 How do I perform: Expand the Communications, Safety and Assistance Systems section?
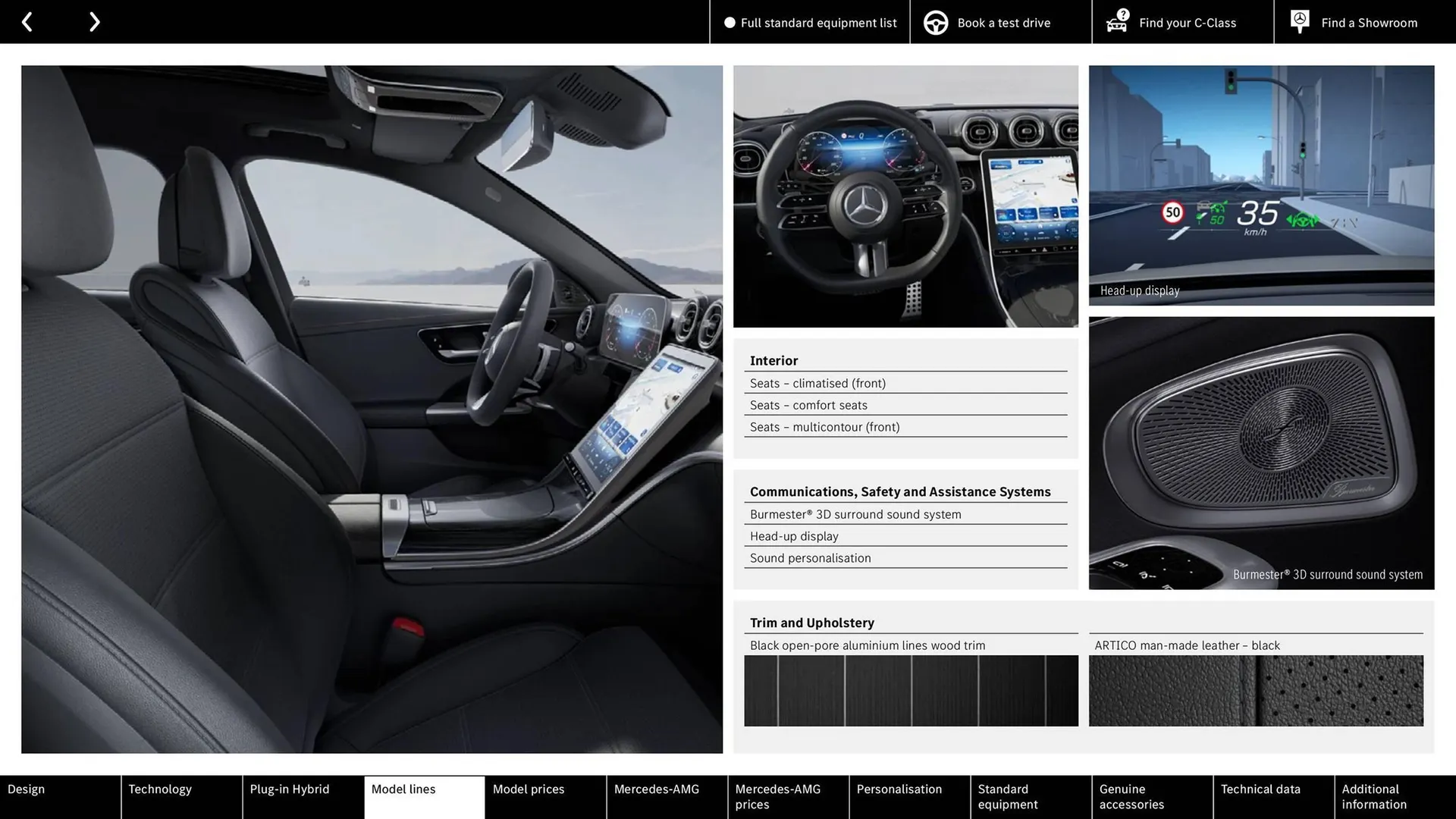899,491
